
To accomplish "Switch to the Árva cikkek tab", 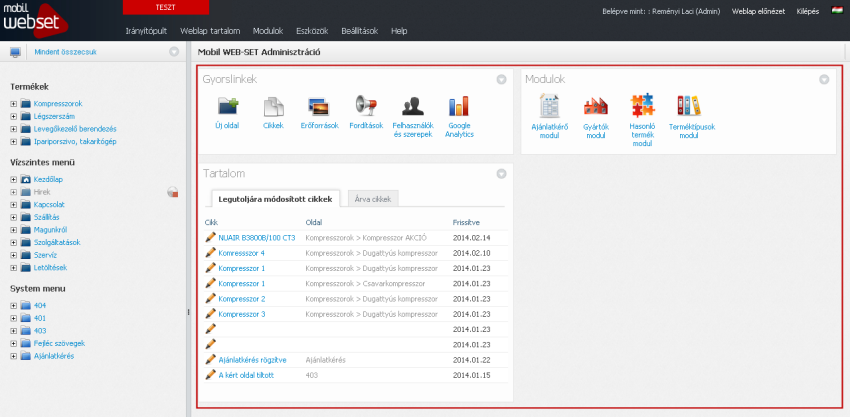I will [x=373, y=199].
